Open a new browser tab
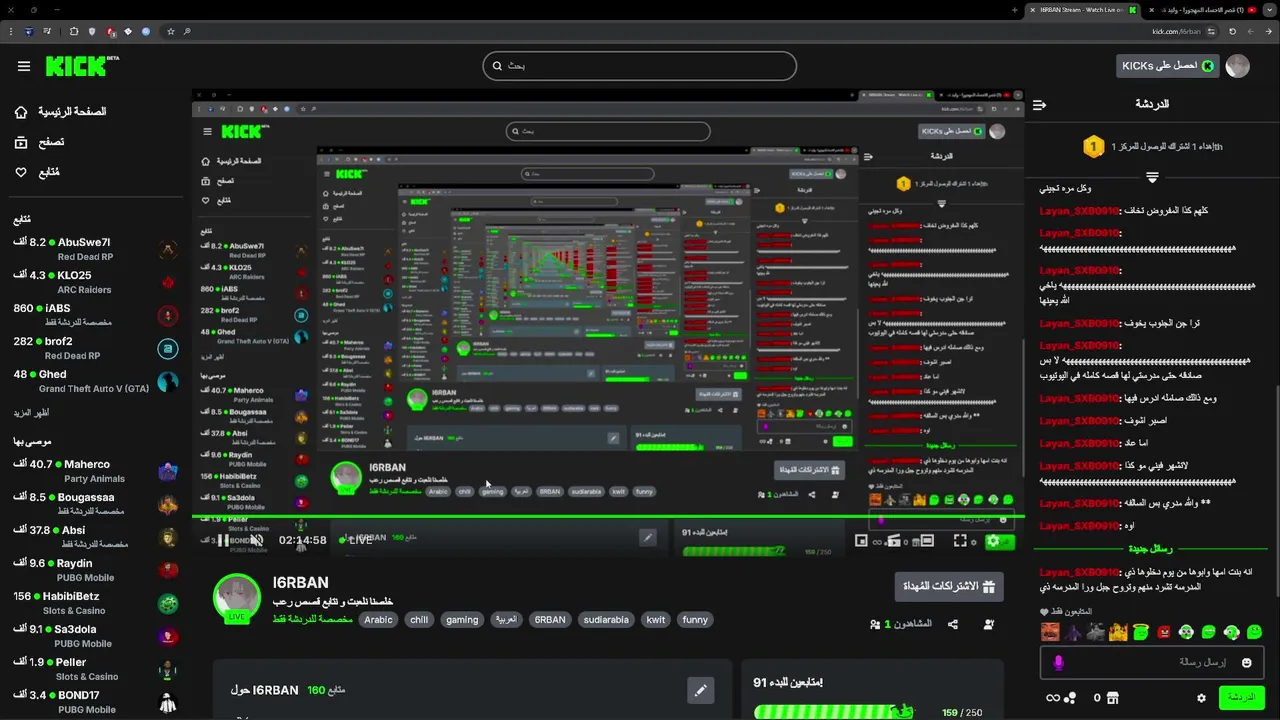The width and height of the screenshot is (1280, 720). click(x=1016, y=10)
